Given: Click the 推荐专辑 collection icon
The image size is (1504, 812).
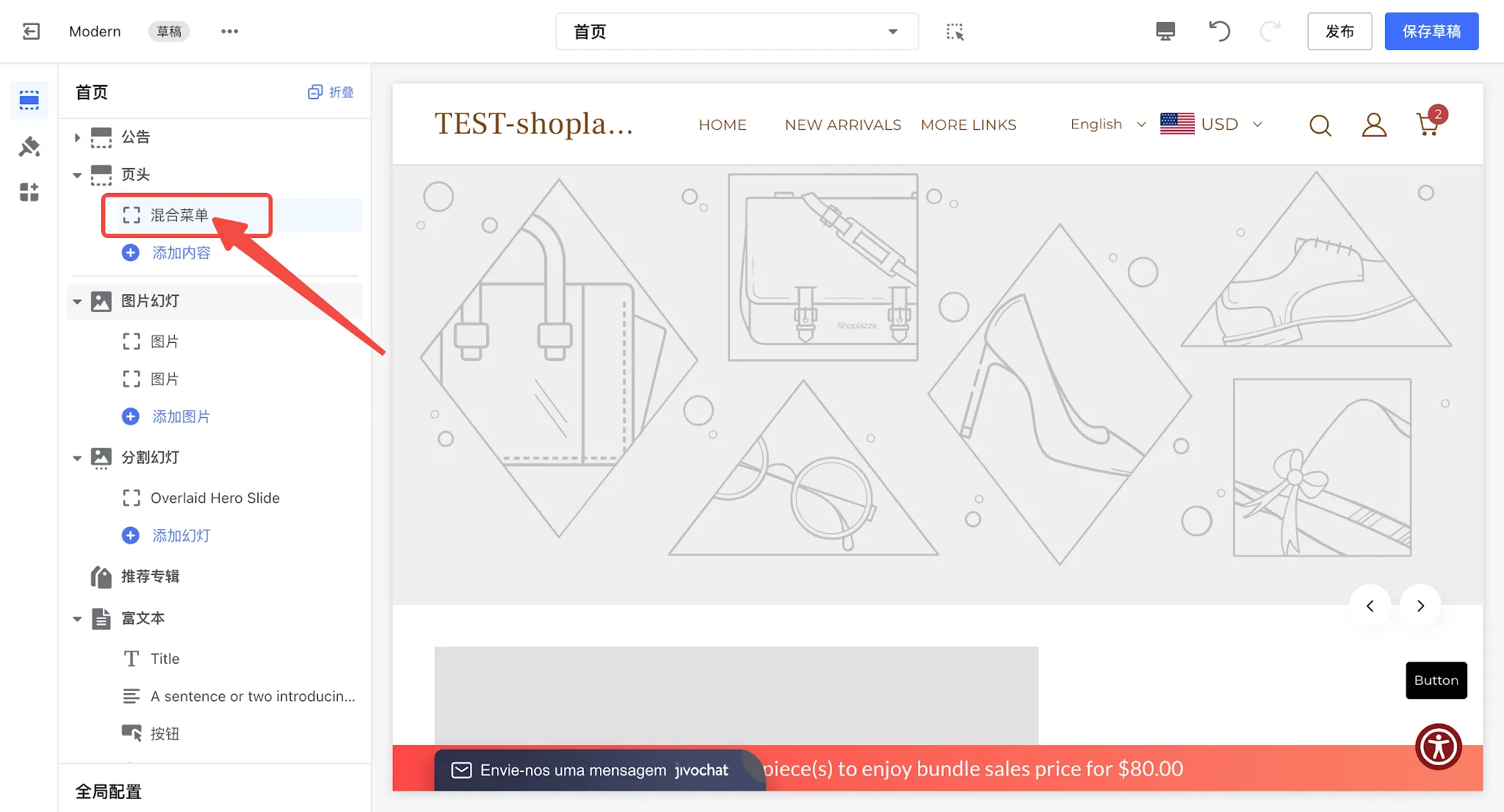Looking at the screenshot, I should coord(101,577).
